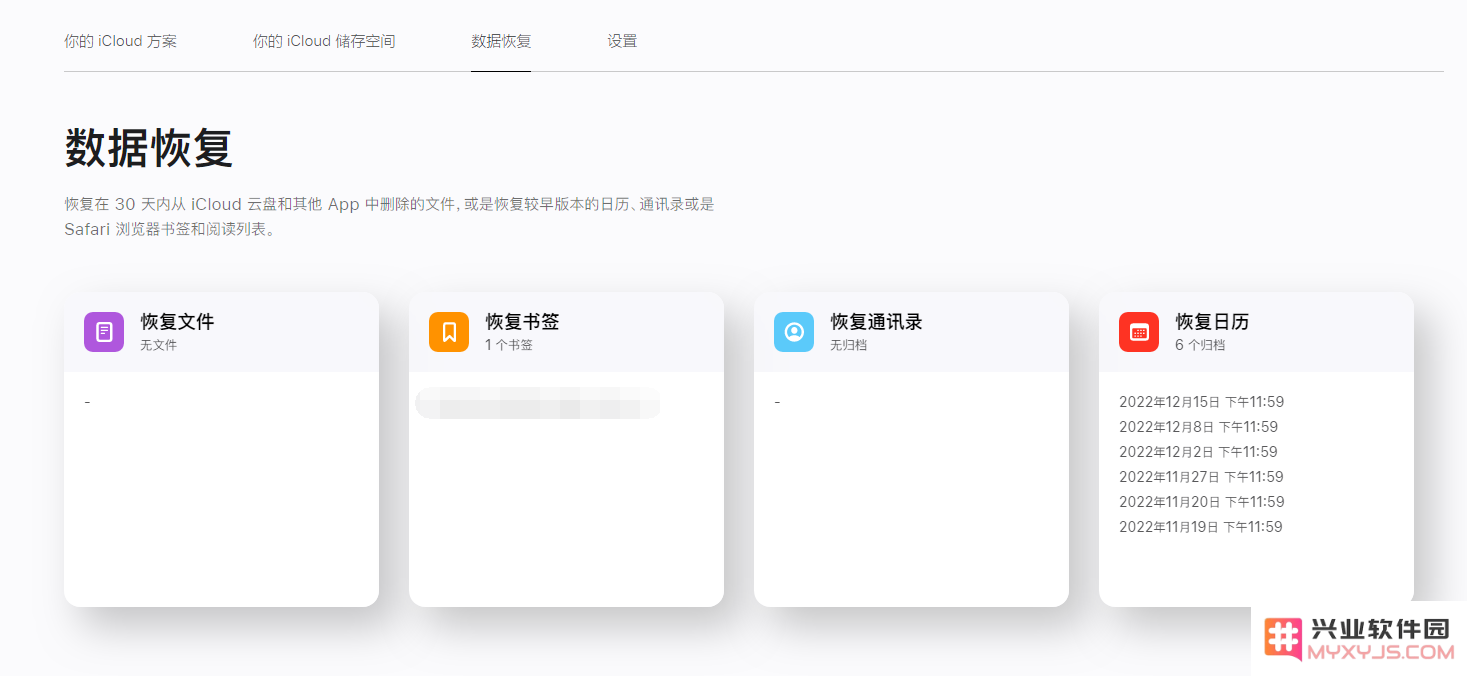This screenshot has width=1467, height=676.
Task: Open the 你的 iCloud 方案 tab
Action: pos(120,41)
